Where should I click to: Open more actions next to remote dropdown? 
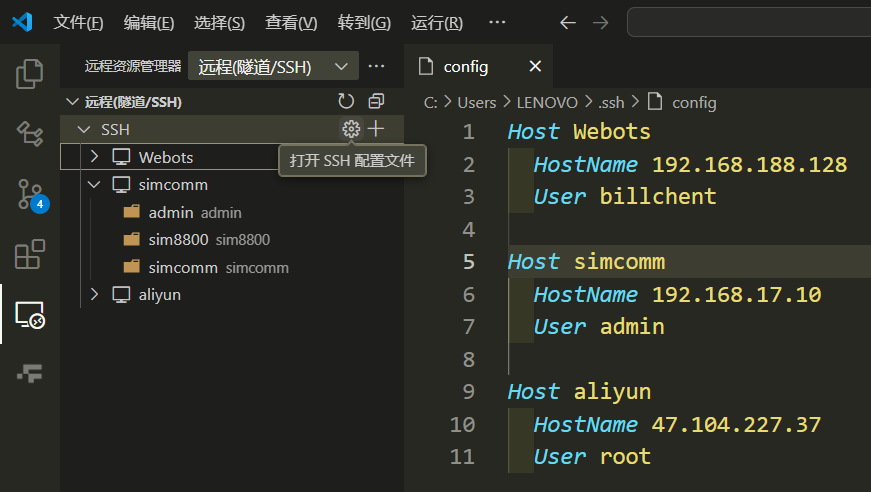376,66
